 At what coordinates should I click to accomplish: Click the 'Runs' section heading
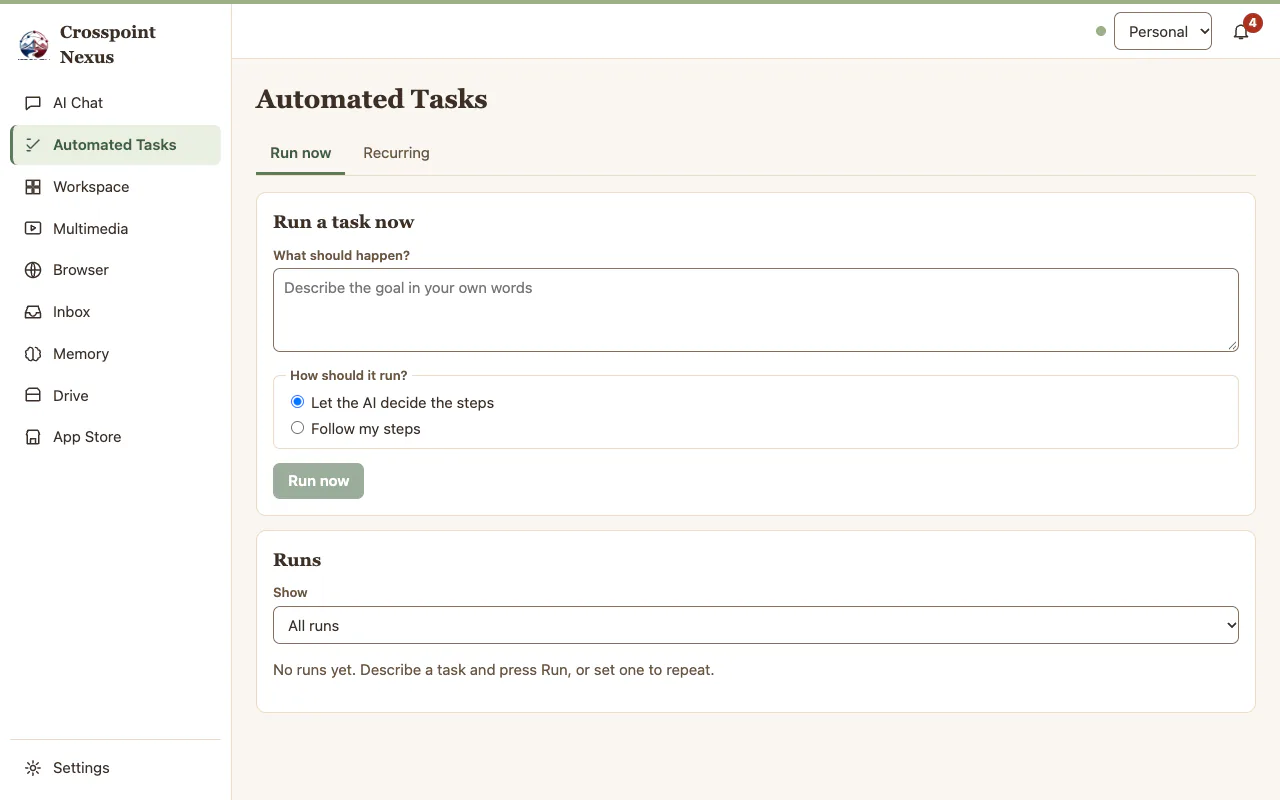[x=297, y=560]
